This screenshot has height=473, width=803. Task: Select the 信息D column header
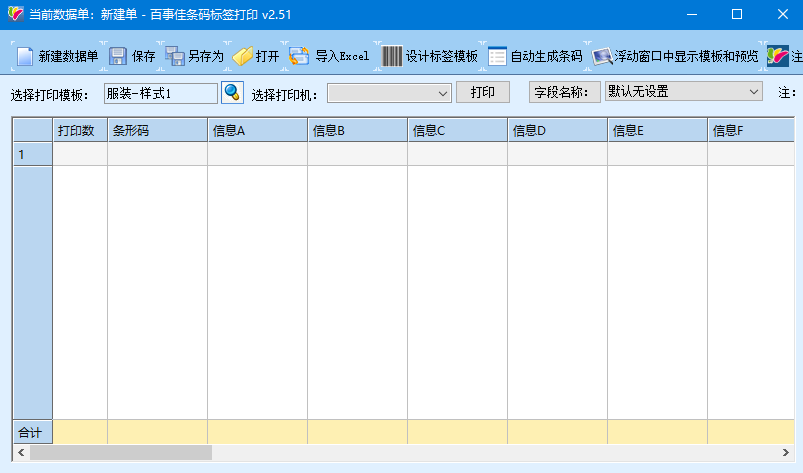pyautogui.click(x=557, y=131)
